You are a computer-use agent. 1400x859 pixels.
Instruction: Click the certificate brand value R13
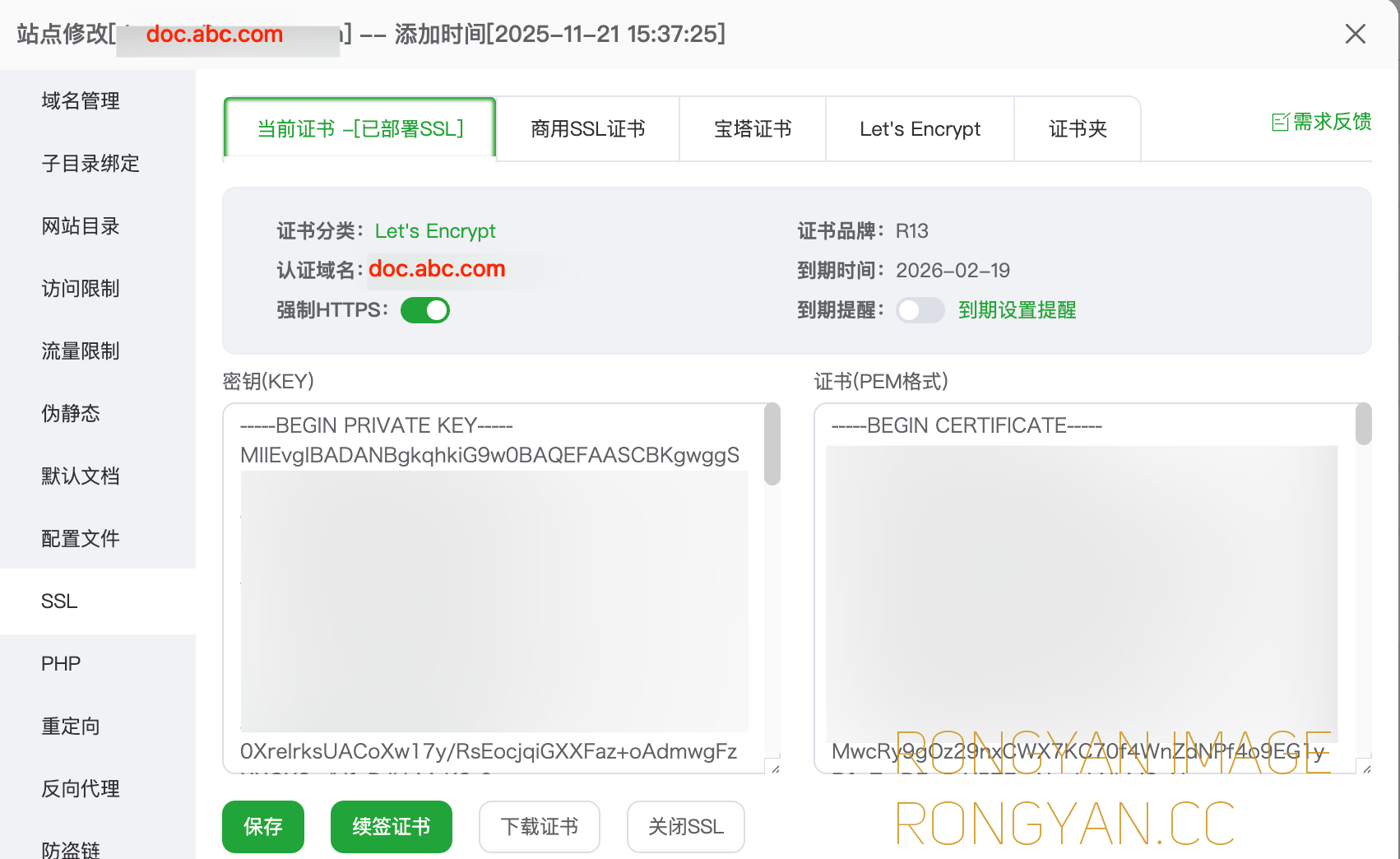911,231
